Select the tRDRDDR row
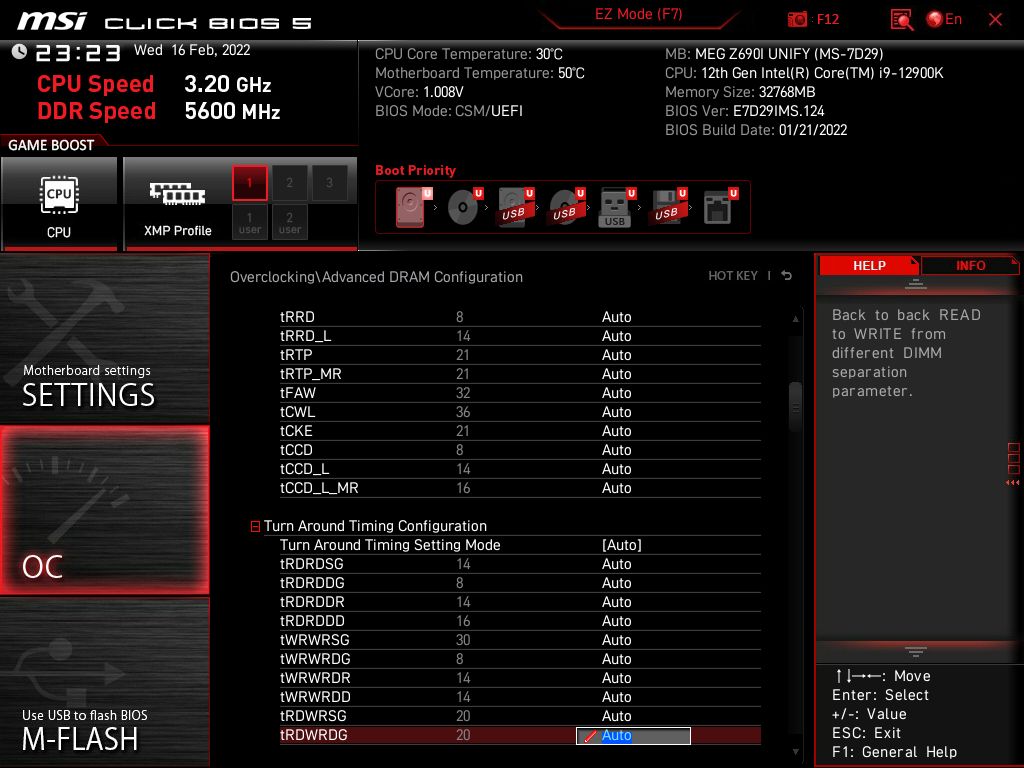 (520, 602)
